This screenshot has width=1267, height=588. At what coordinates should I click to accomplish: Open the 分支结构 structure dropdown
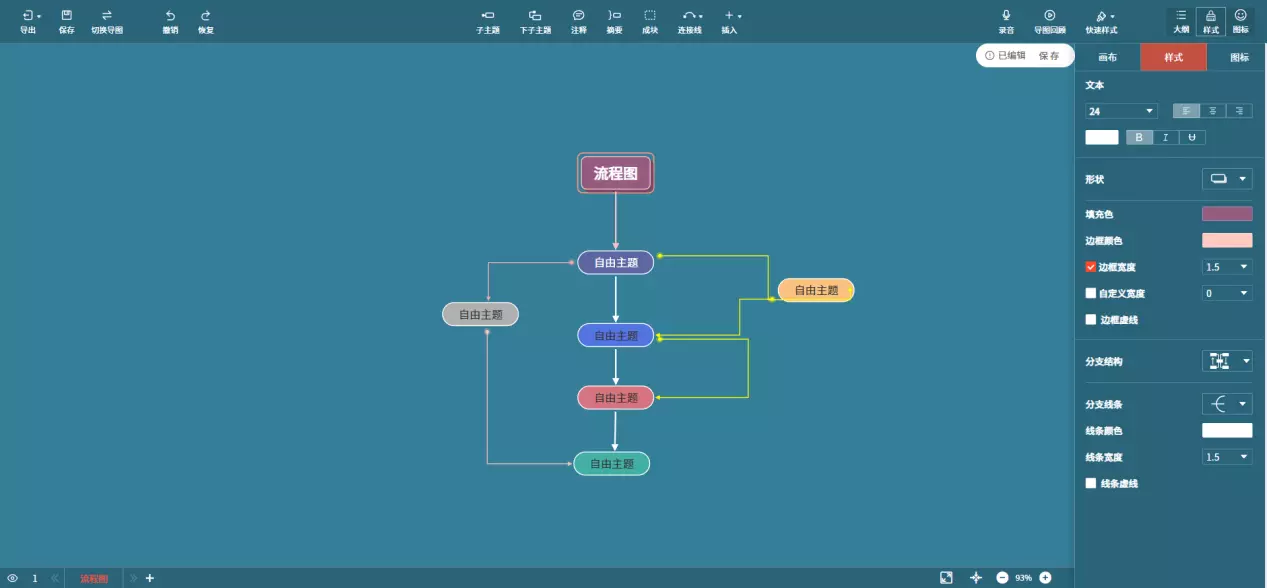point(1227,361)
